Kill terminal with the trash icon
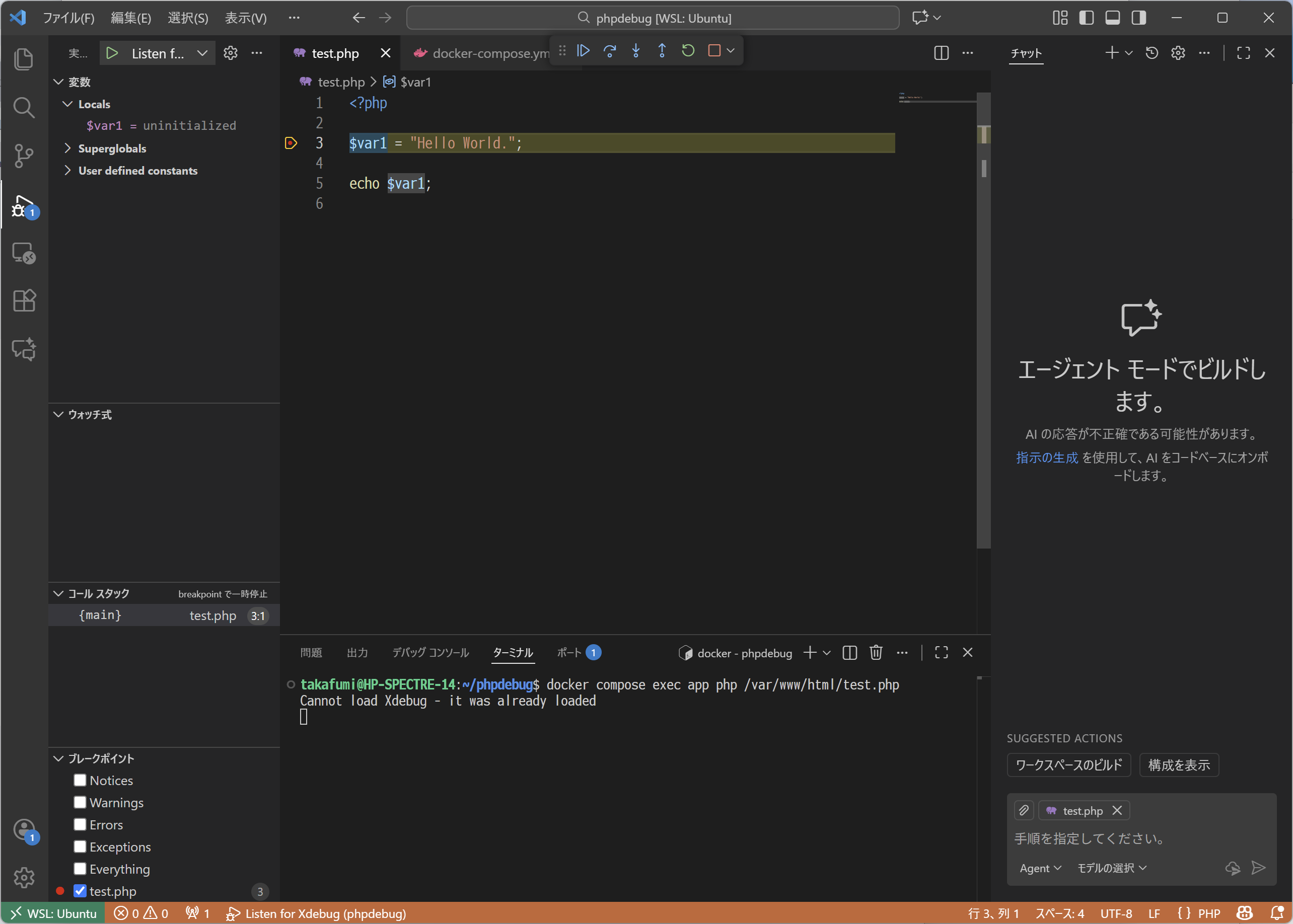Viewport: 1293px width, 924px height. click(875, 653)
